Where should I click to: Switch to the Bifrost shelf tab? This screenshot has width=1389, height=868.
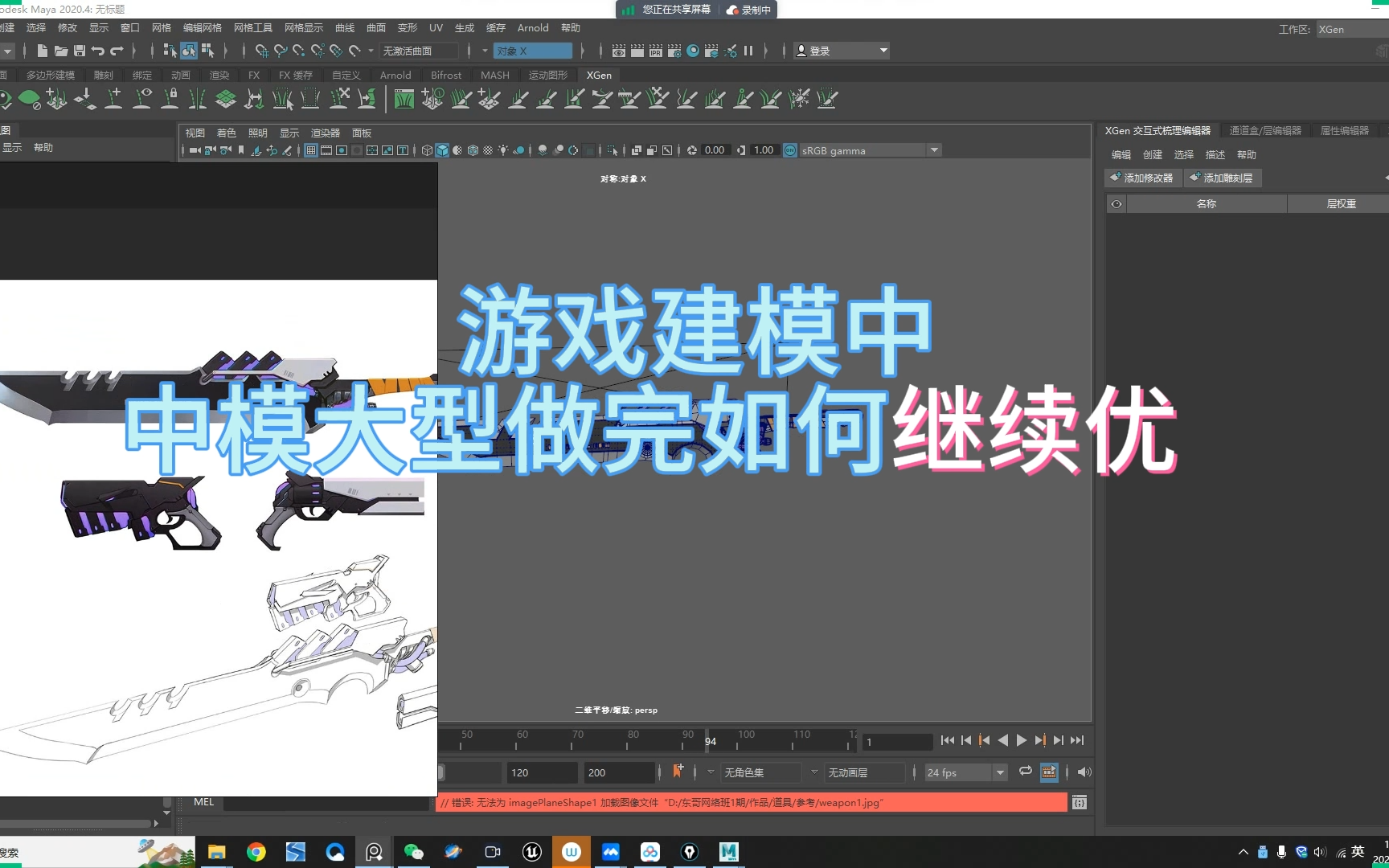tap(446, 75)
